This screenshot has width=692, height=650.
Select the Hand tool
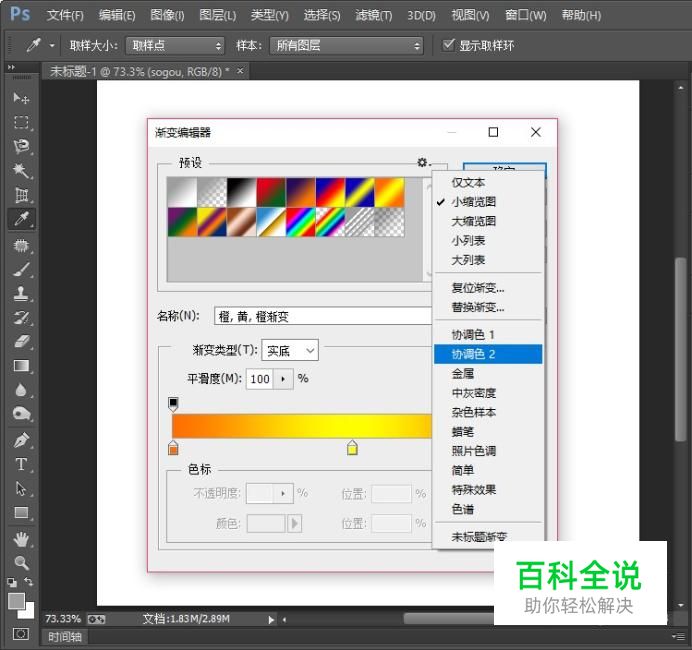(21, 539)
